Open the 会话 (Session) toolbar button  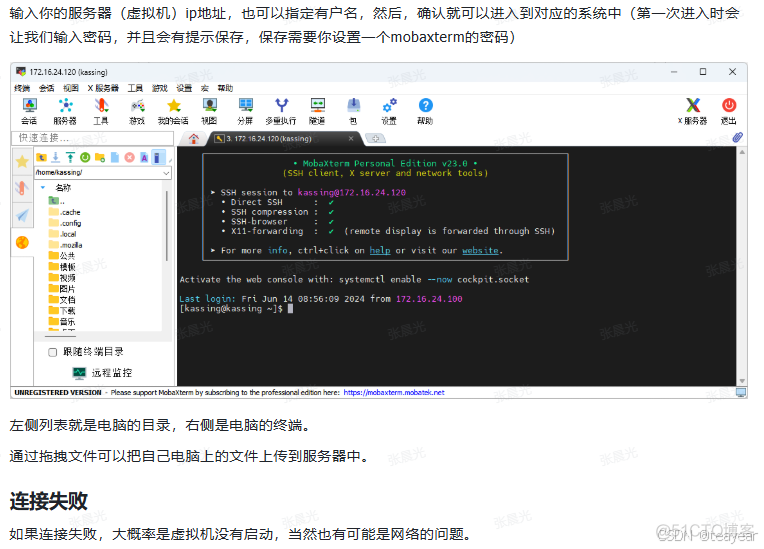coord(29,112)
